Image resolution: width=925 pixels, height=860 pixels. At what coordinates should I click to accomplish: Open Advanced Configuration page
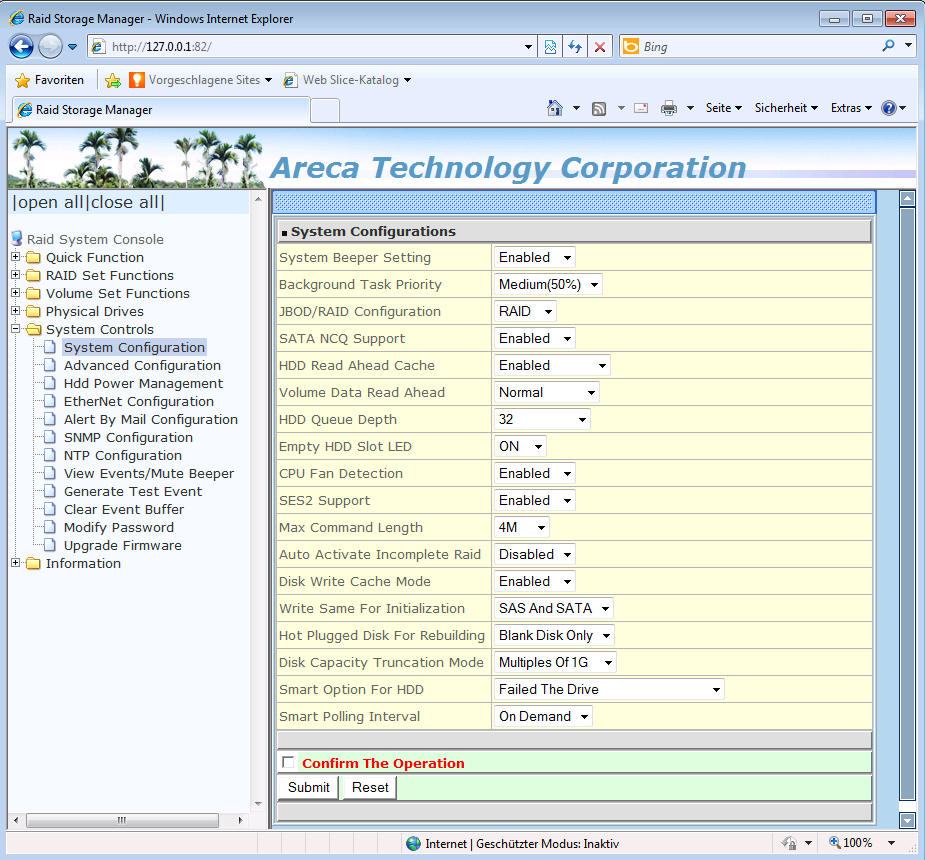[142, 366]
